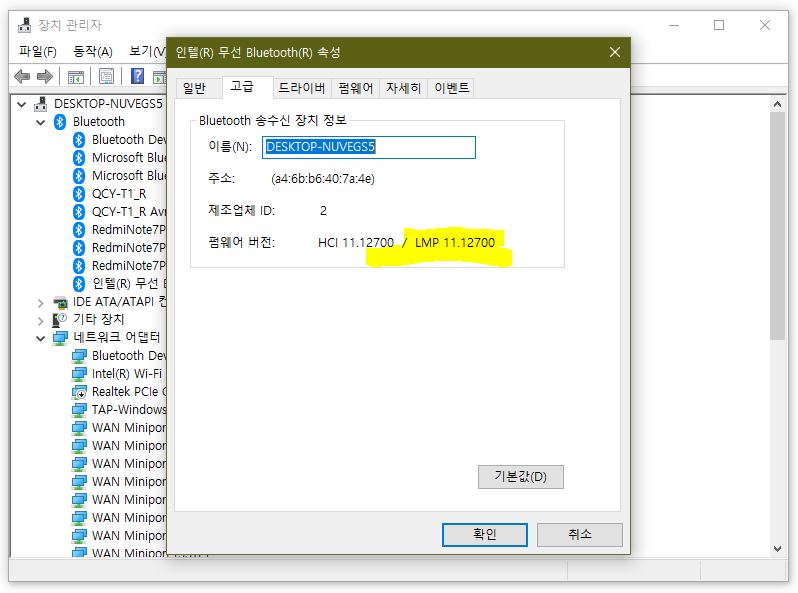The width and height of the screenshot is (798, 593).
Task: Open the 보기(V) menu
Action: (x=147, y=51)
